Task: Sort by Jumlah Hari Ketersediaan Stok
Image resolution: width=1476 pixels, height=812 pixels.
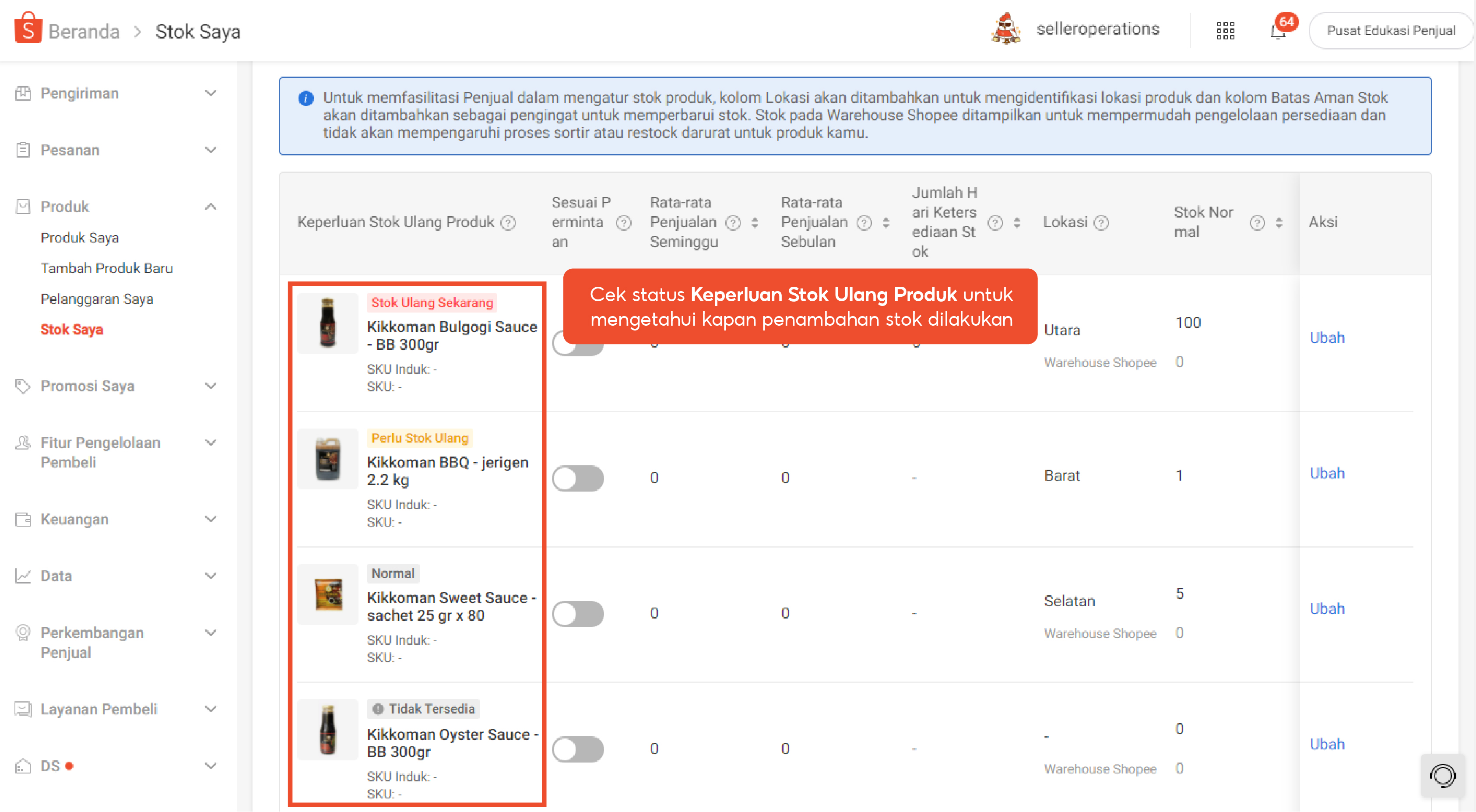Action: click(1017, 222)
